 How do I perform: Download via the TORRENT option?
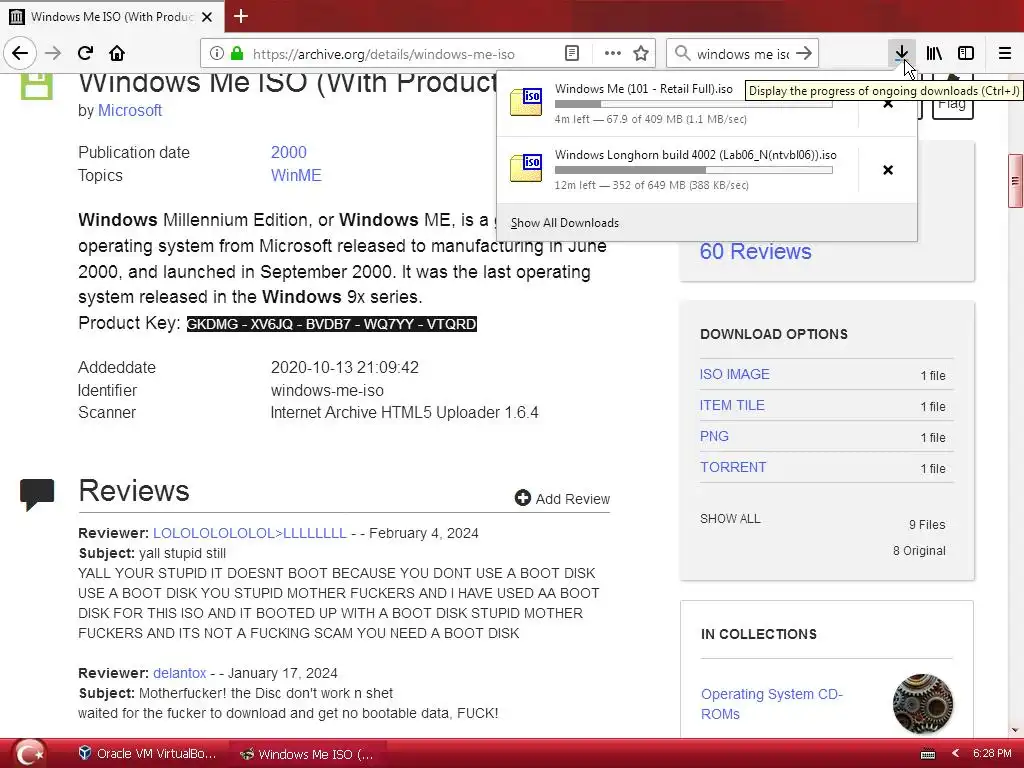(x=733, y=467)
